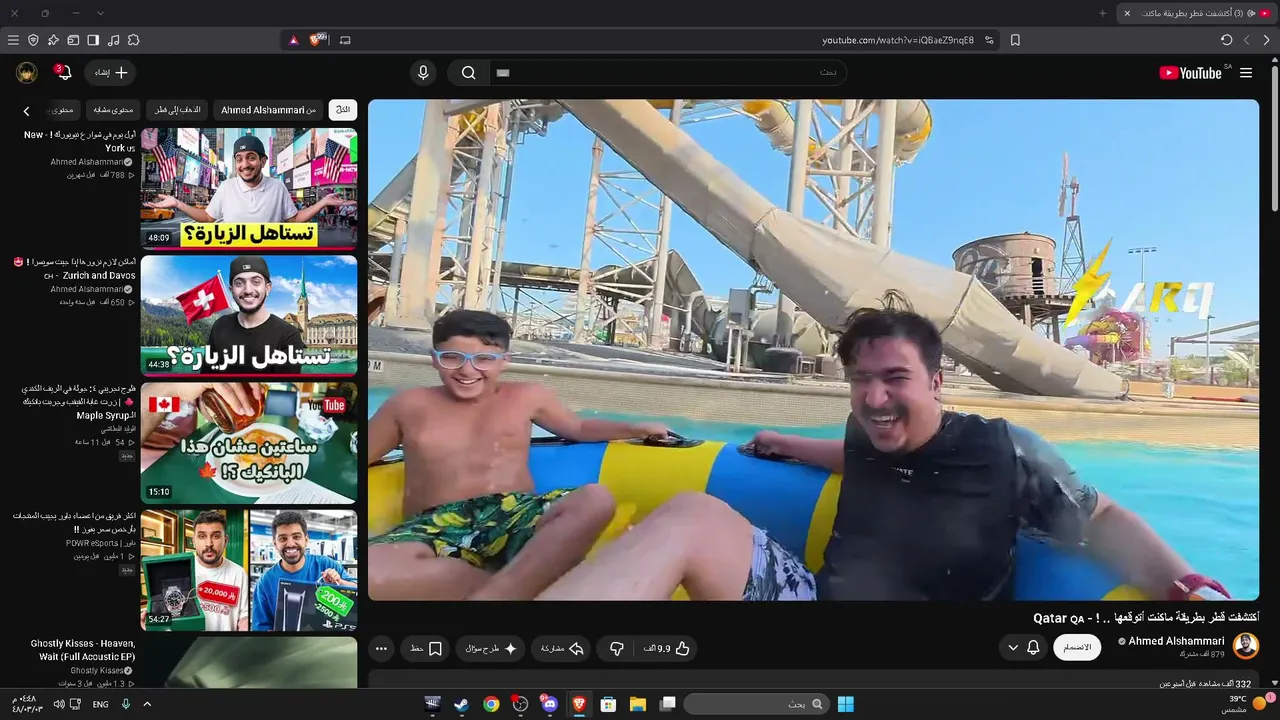Image resolution: width=1280 pixels, height=720 pixels.
Task: Open Brave VPN shield icon in toolbar
Action: click(x=33, y=40)
